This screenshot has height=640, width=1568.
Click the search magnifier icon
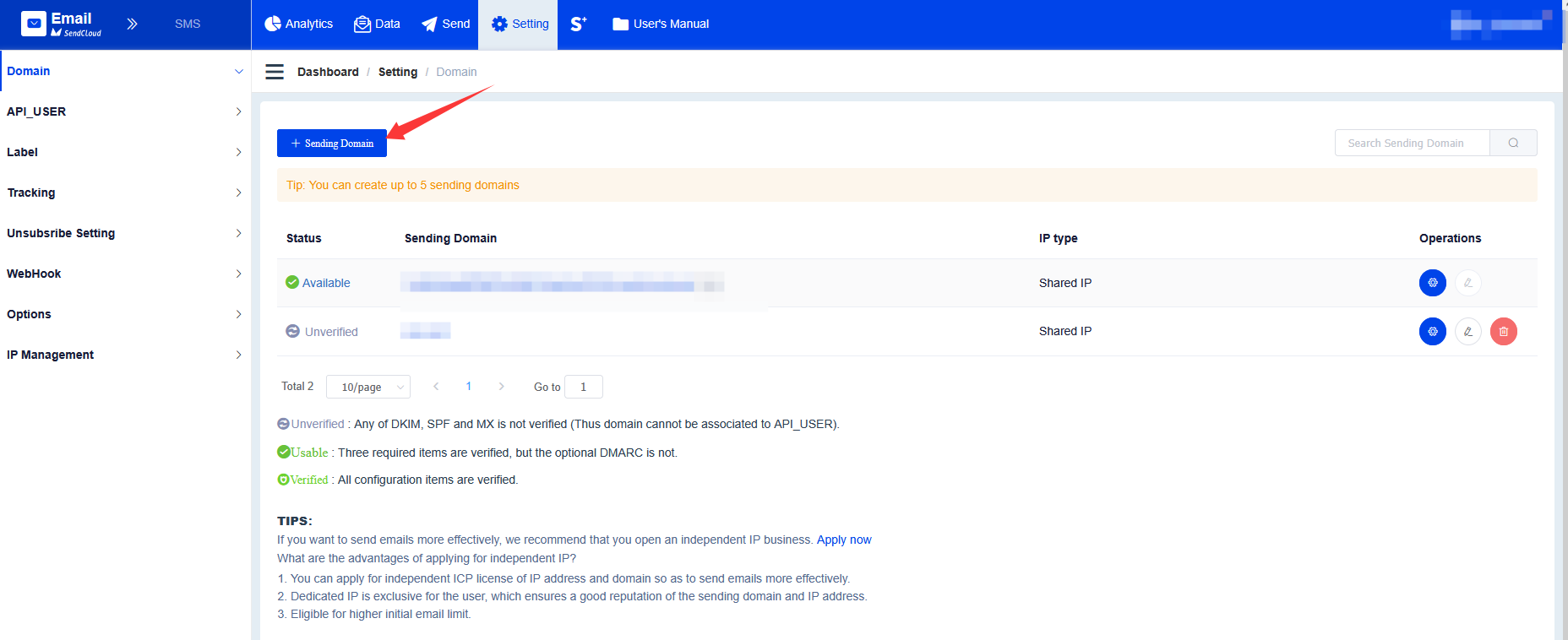(x=1513, y=143)
